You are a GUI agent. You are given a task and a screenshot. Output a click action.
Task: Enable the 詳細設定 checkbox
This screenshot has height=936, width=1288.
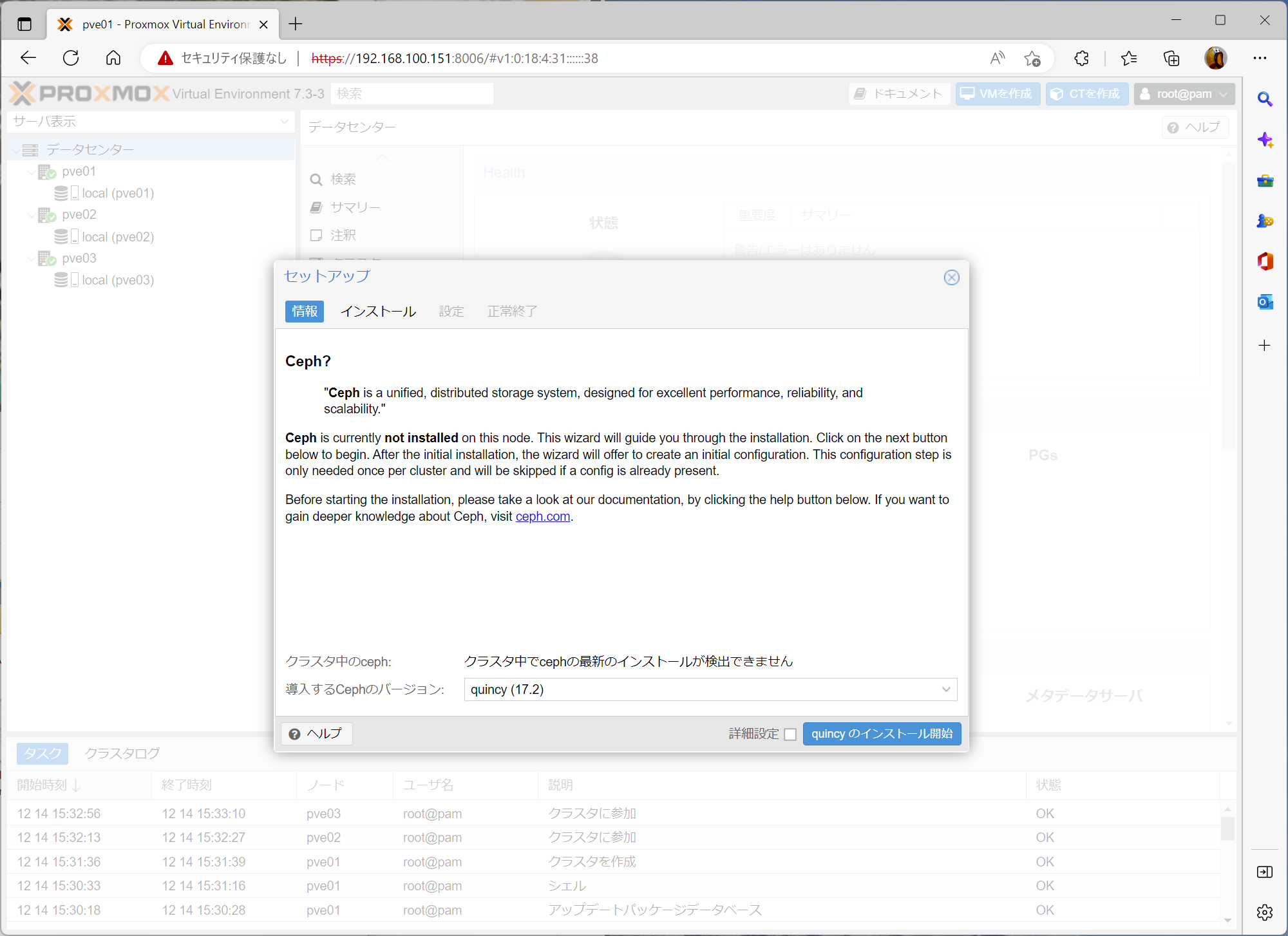(790, 735)
